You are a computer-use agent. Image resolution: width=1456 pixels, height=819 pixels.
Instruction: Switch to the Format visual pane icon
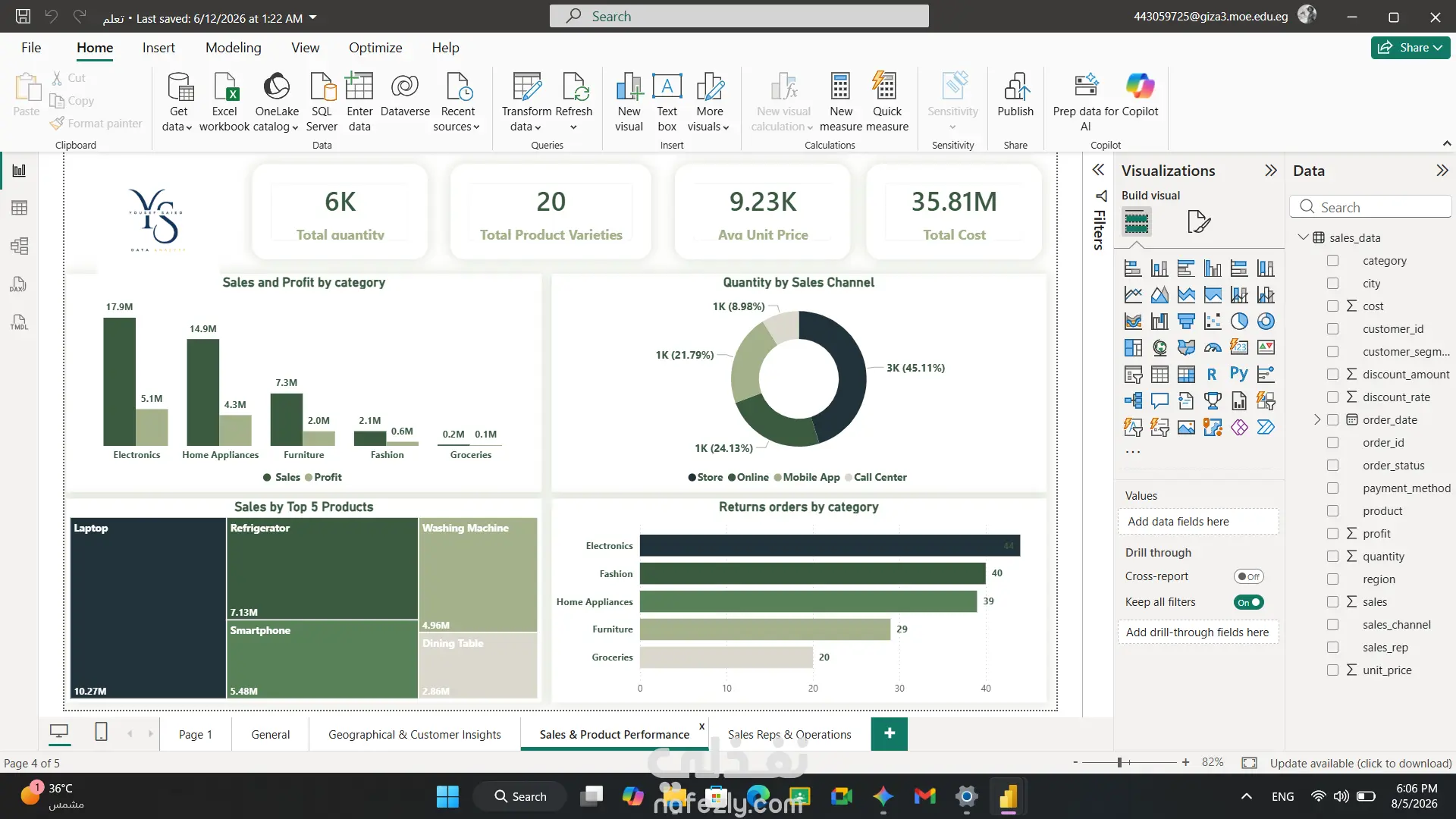coord(1198,221)
